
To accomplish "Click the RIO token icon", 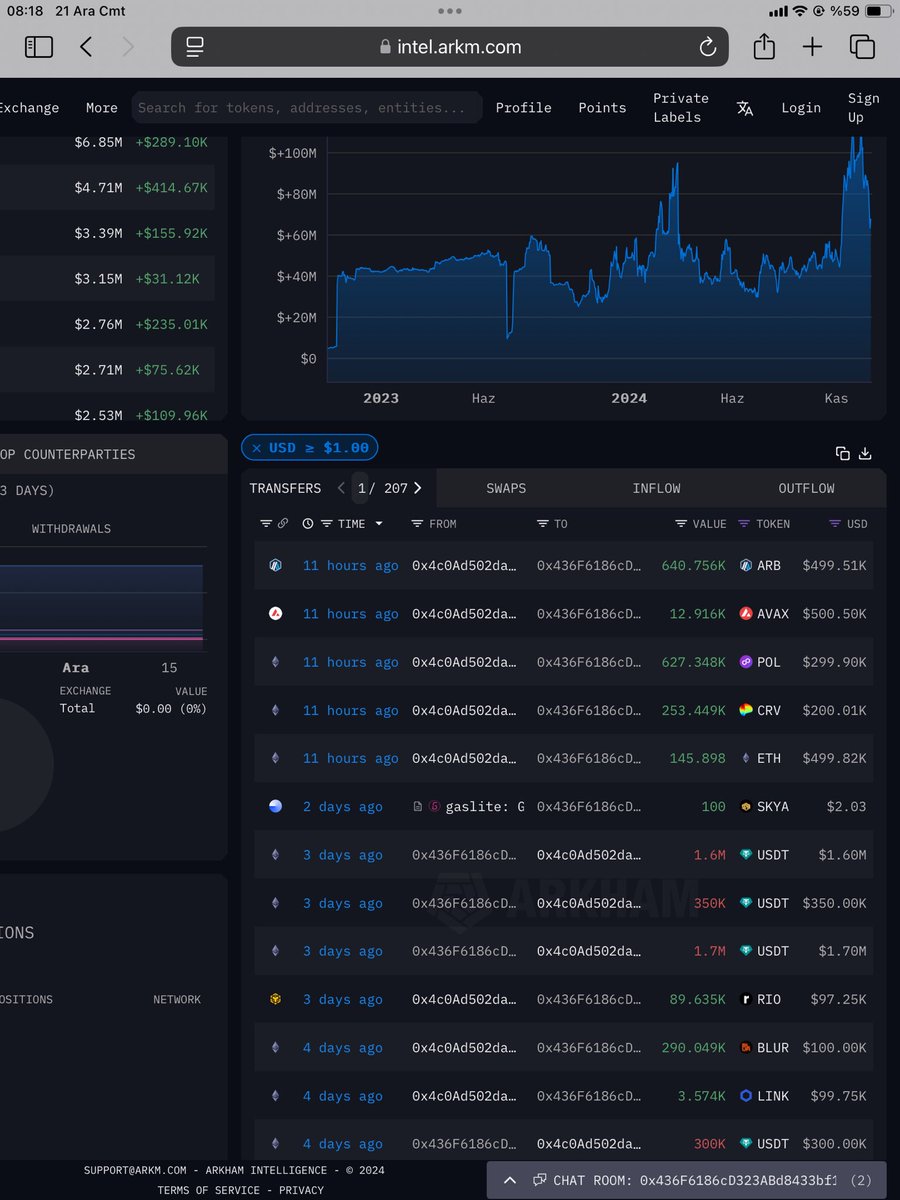I will (x=745, y=999).
